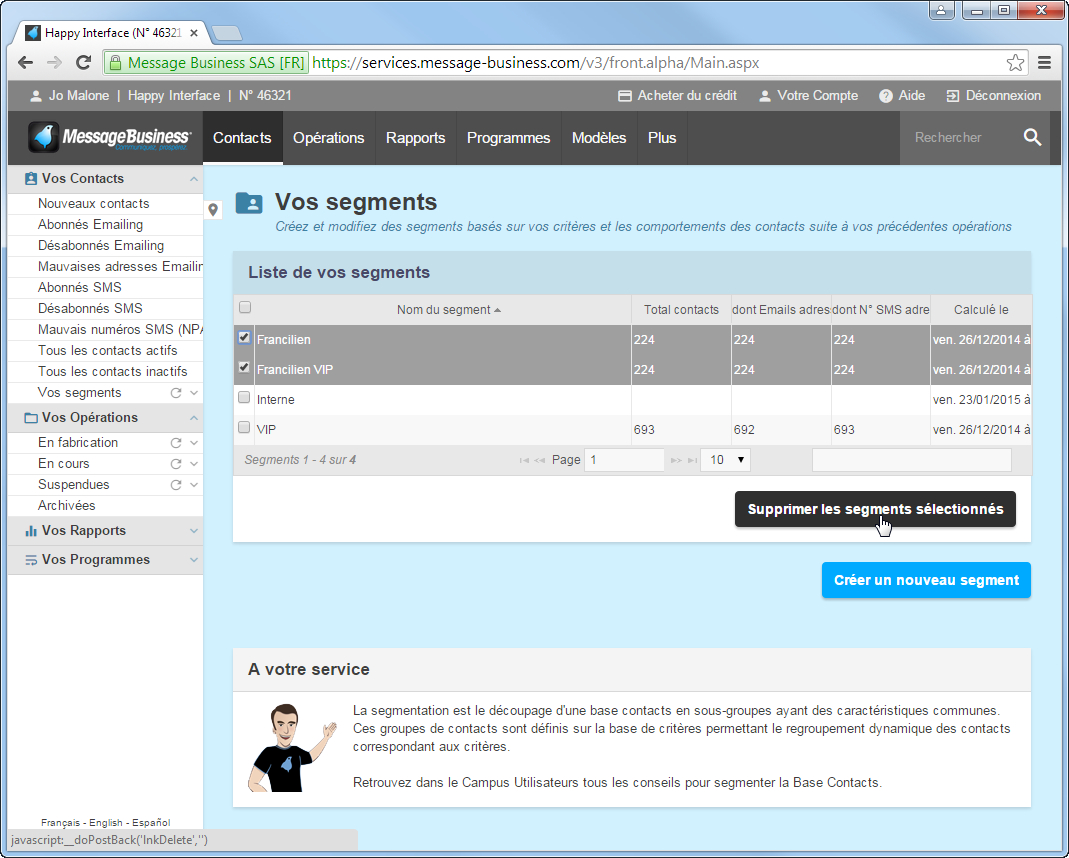
Task: Switch to the Opérations tab
Action: [328, 137]
